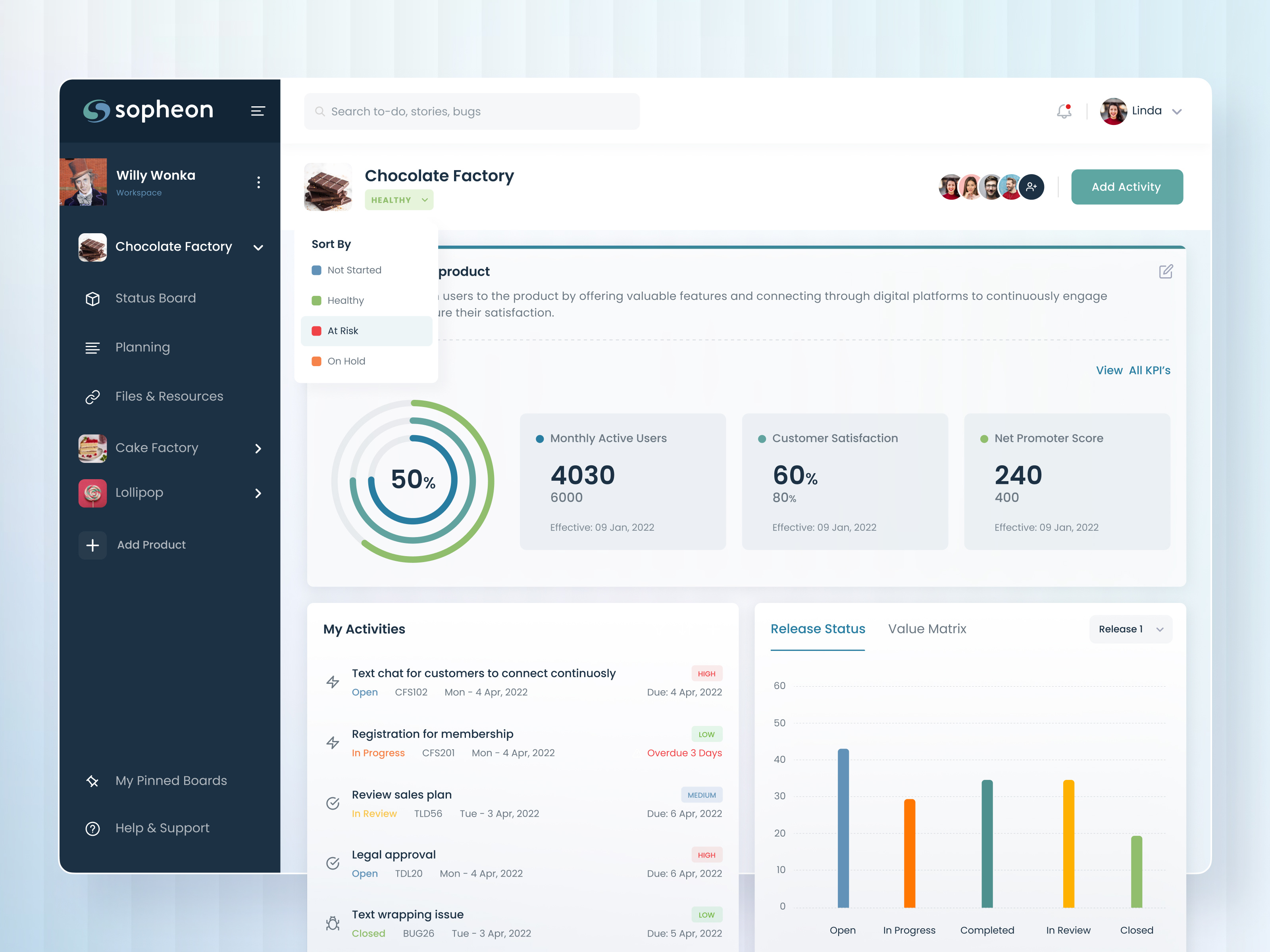Expand the Release 1 dropdown

point(1130,630)
